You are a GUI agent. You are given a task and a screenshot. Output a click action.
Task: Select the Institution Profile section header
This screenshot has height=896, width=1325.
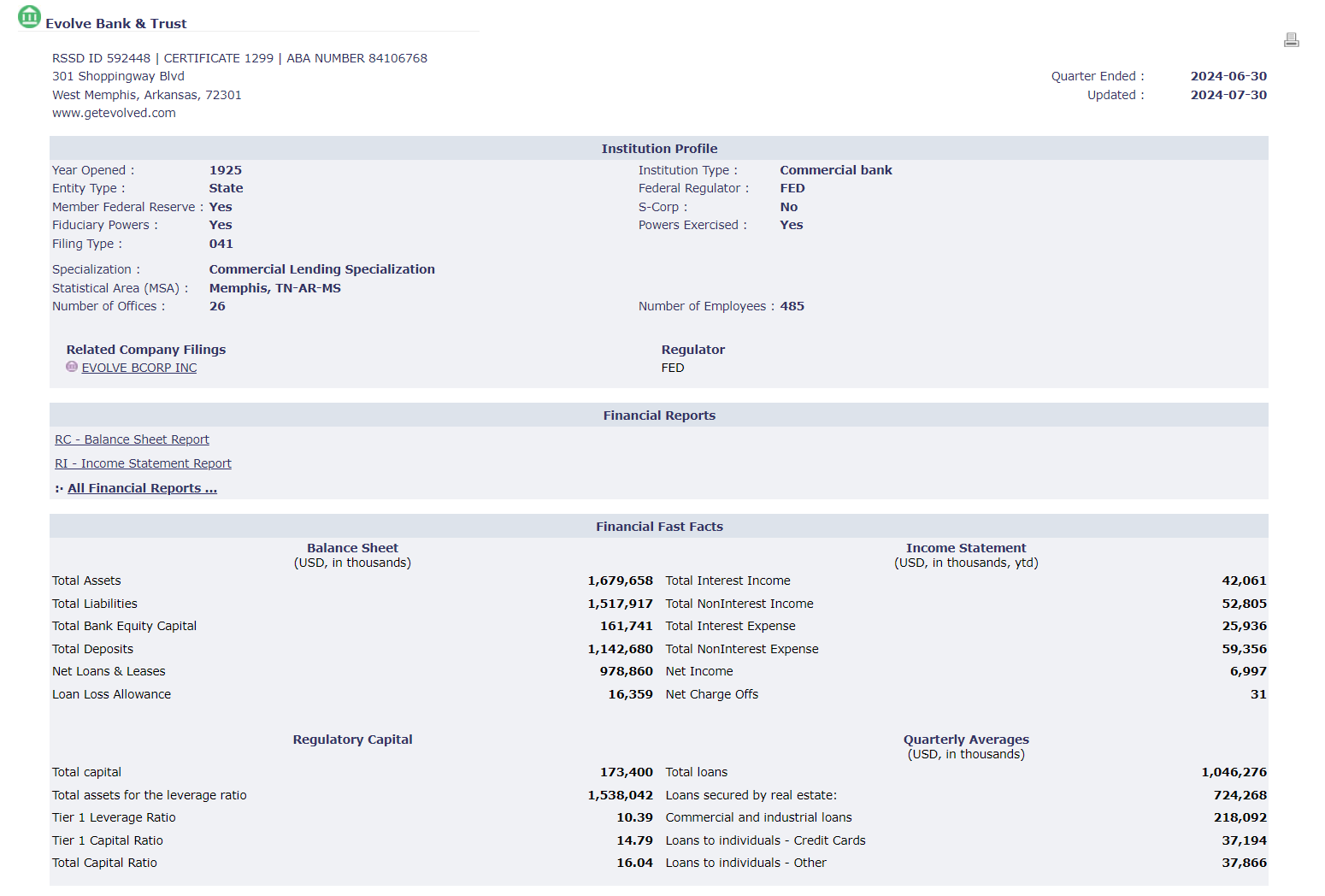pos(659,149)
